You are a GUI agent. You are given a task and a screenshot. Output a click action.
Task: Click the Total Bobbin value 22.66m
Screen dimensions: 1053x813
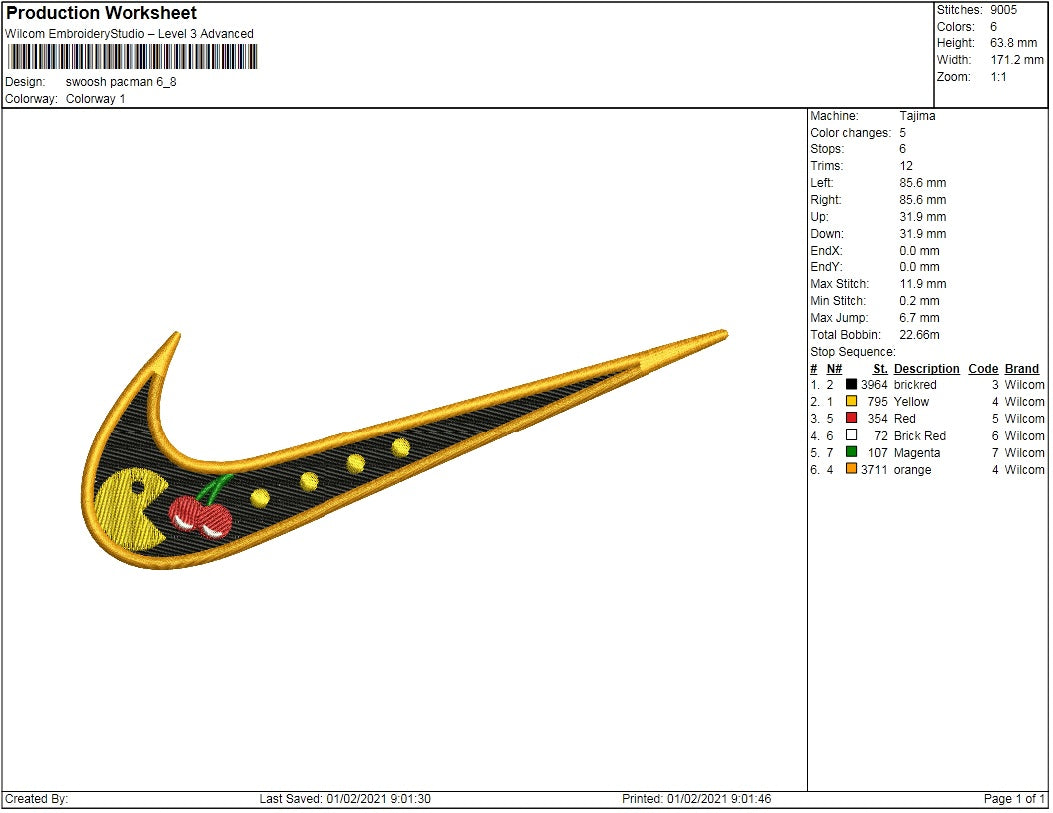click(x=921, y=336)
